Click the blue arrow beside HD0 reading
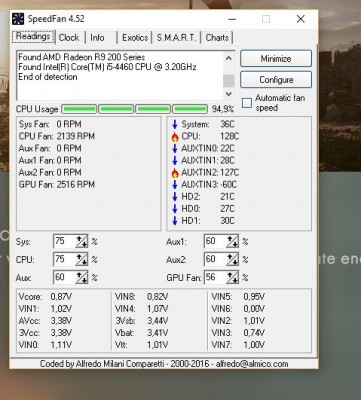Image resolution: width=361 pixels, height=400 pixels. tap(175, 209)
